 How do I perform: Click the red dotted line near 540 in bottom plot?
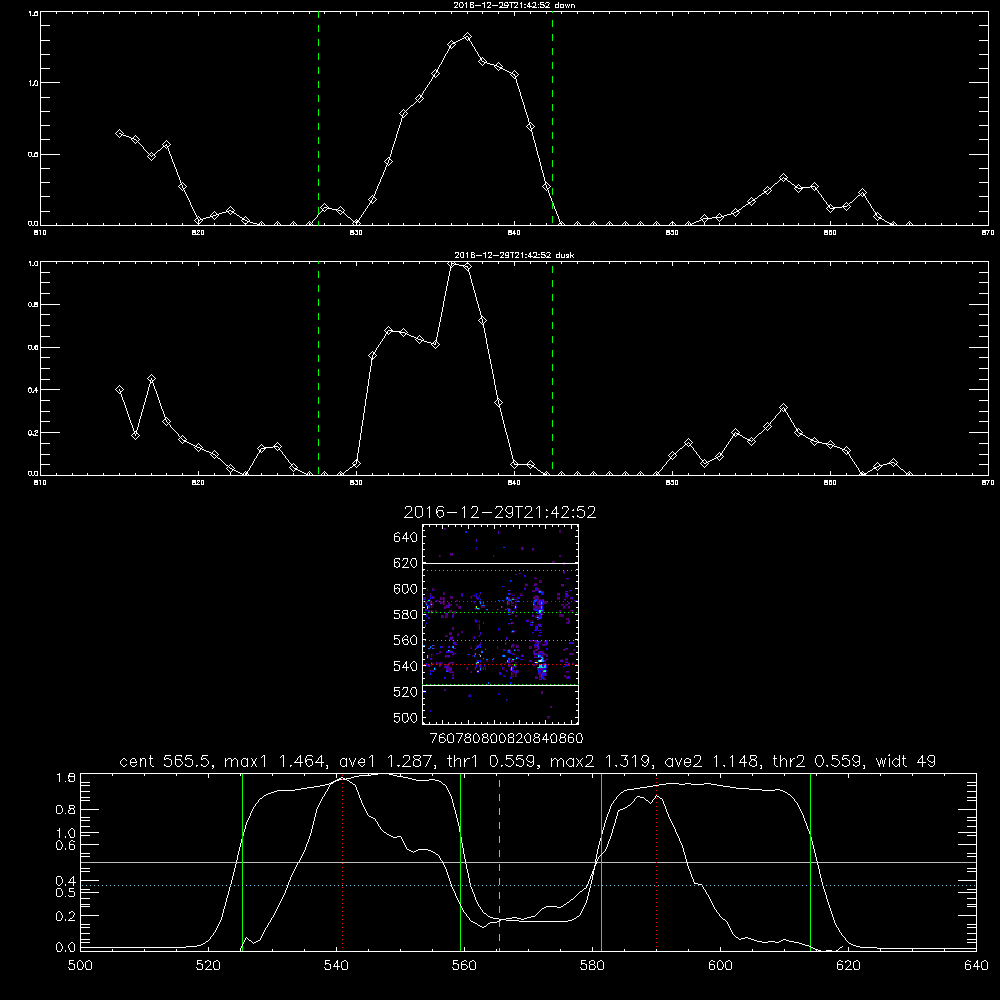point(342,862)
